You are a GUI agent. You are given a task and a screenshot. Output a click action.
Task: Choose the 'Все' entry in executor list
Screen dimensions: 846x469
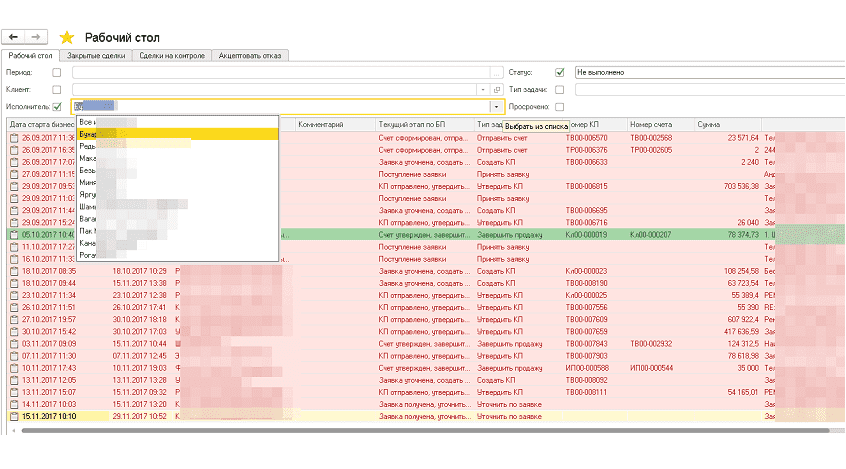coord(178,122)
